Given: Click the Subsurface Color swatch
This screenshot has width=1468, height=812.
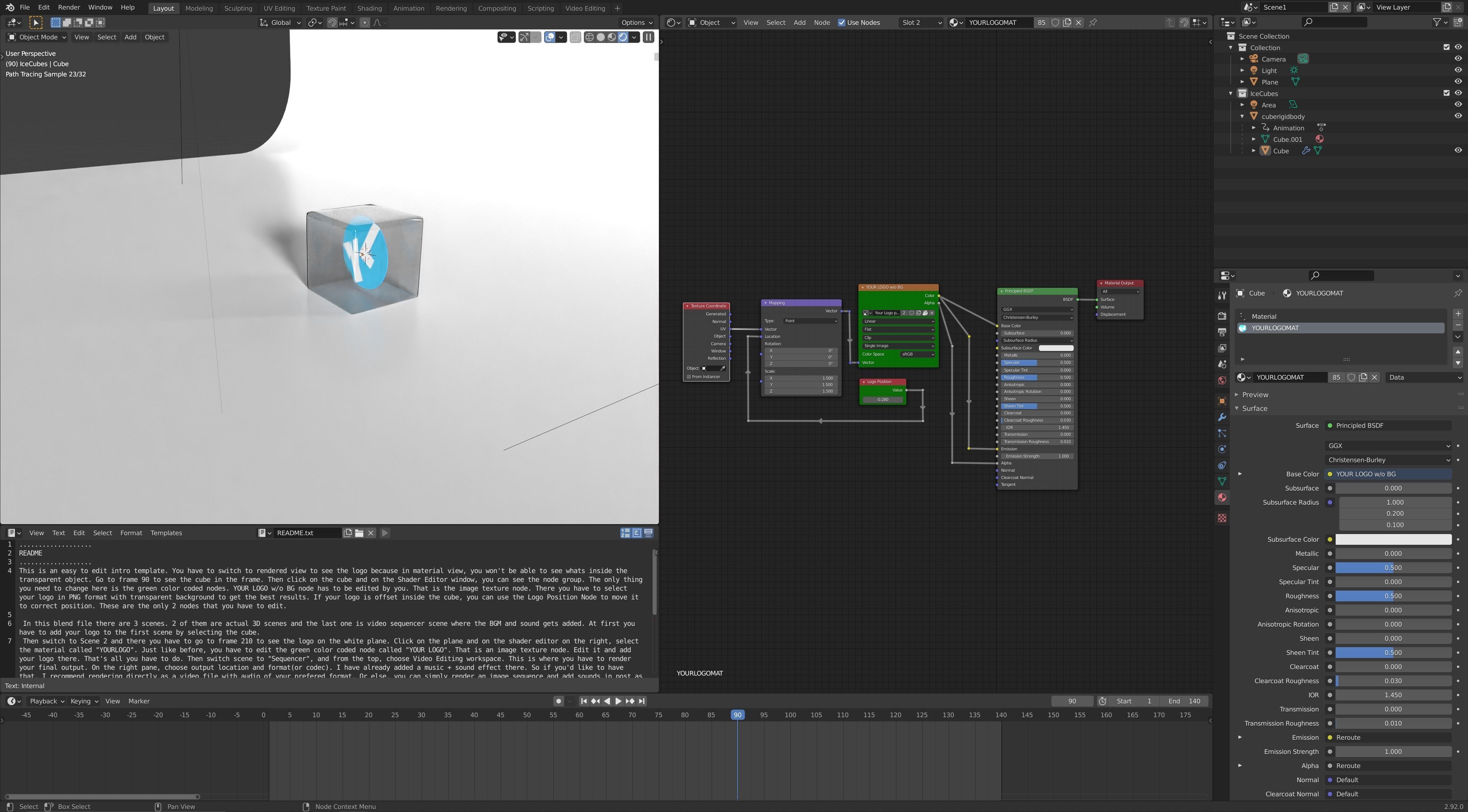Looking at the screenshot, I should point(1393,539).
